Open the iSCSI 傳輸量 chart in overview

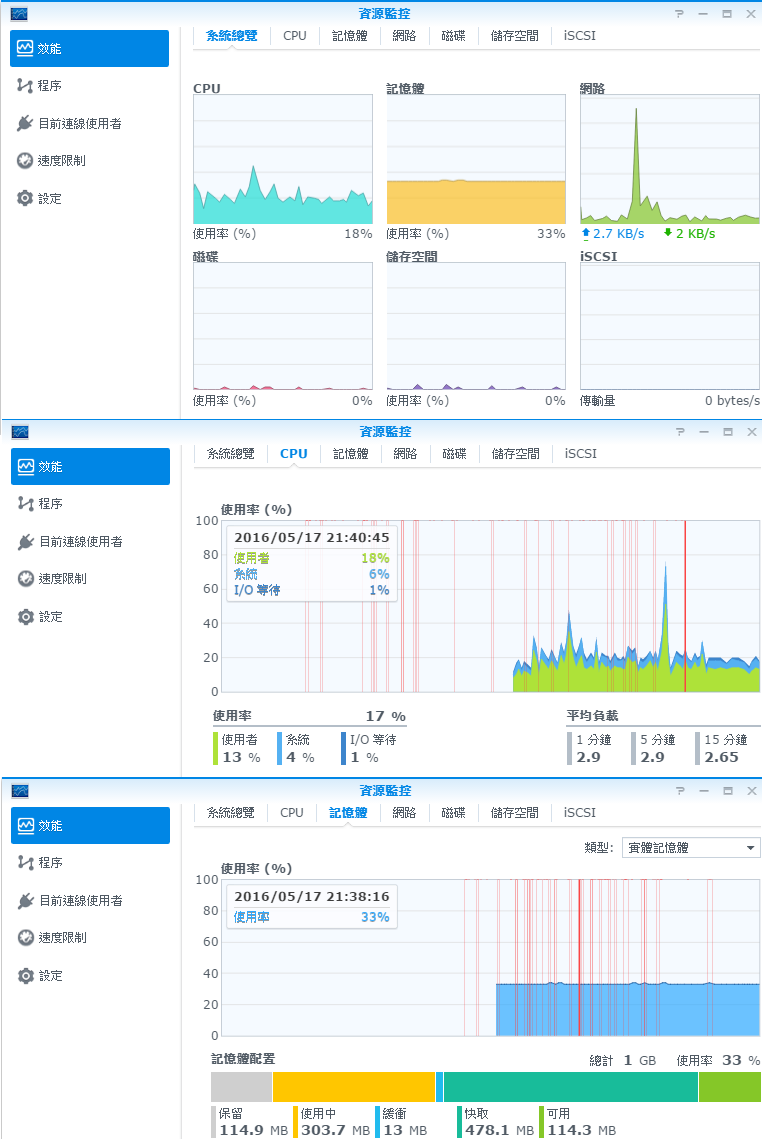point(670,326)
